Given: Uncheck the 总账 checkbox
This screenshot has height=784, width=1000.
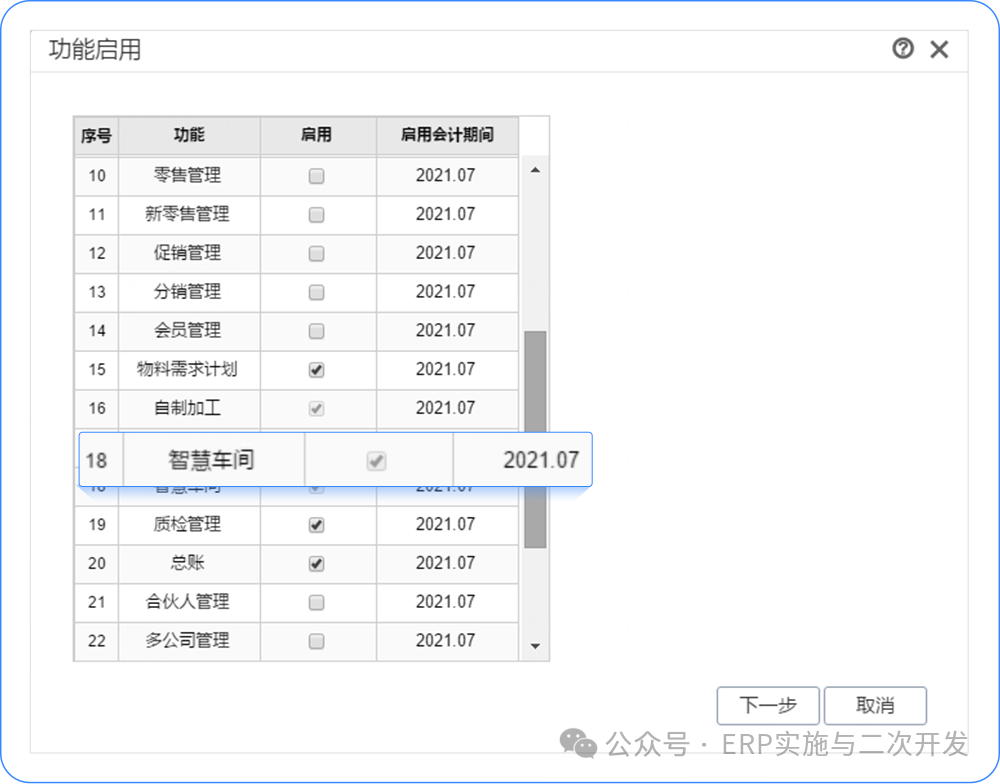Looking at the screenshot, I should tap(317, 564).
